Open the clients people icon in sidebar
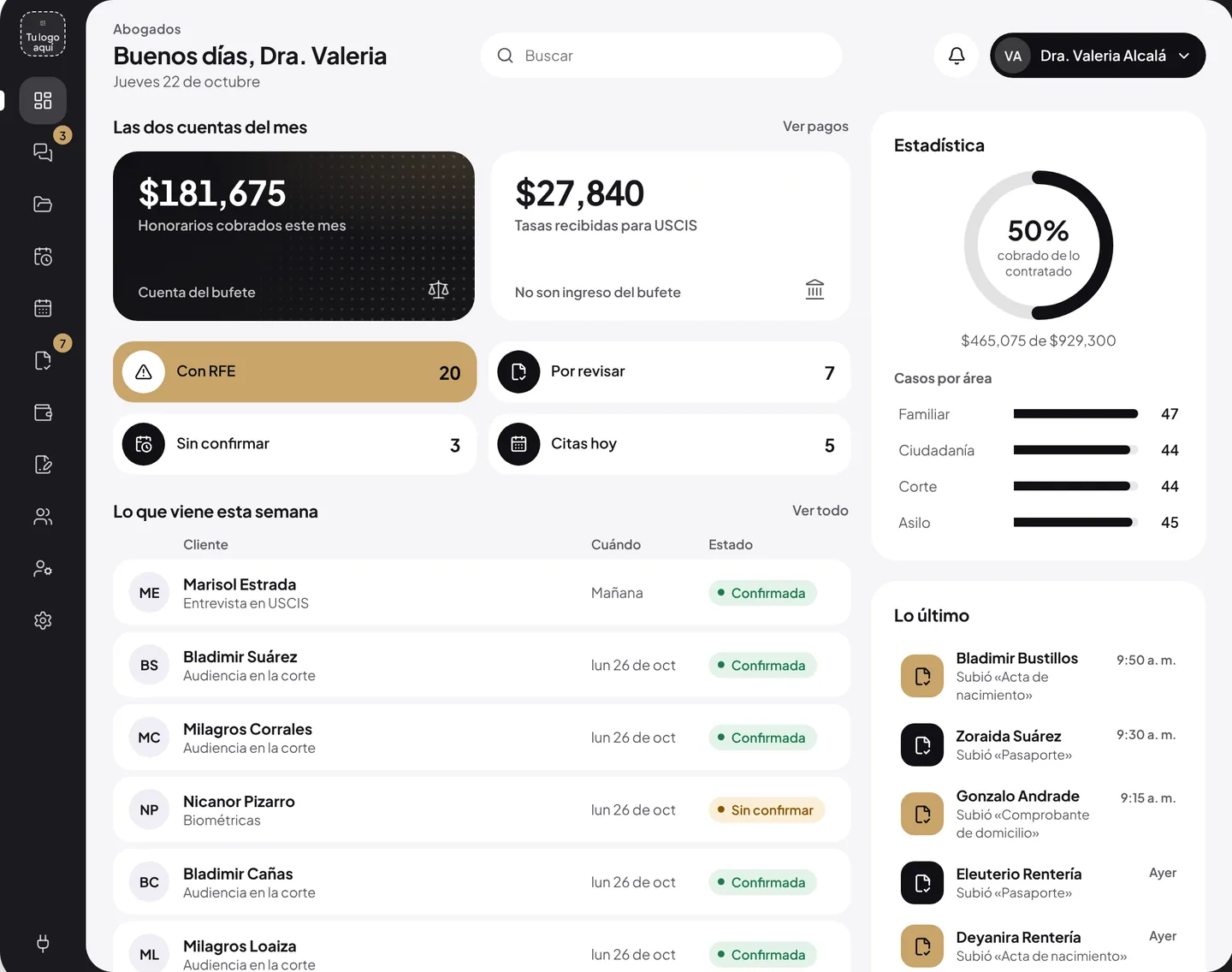Viewport: 1232px width, 972px height. point(43,517)
